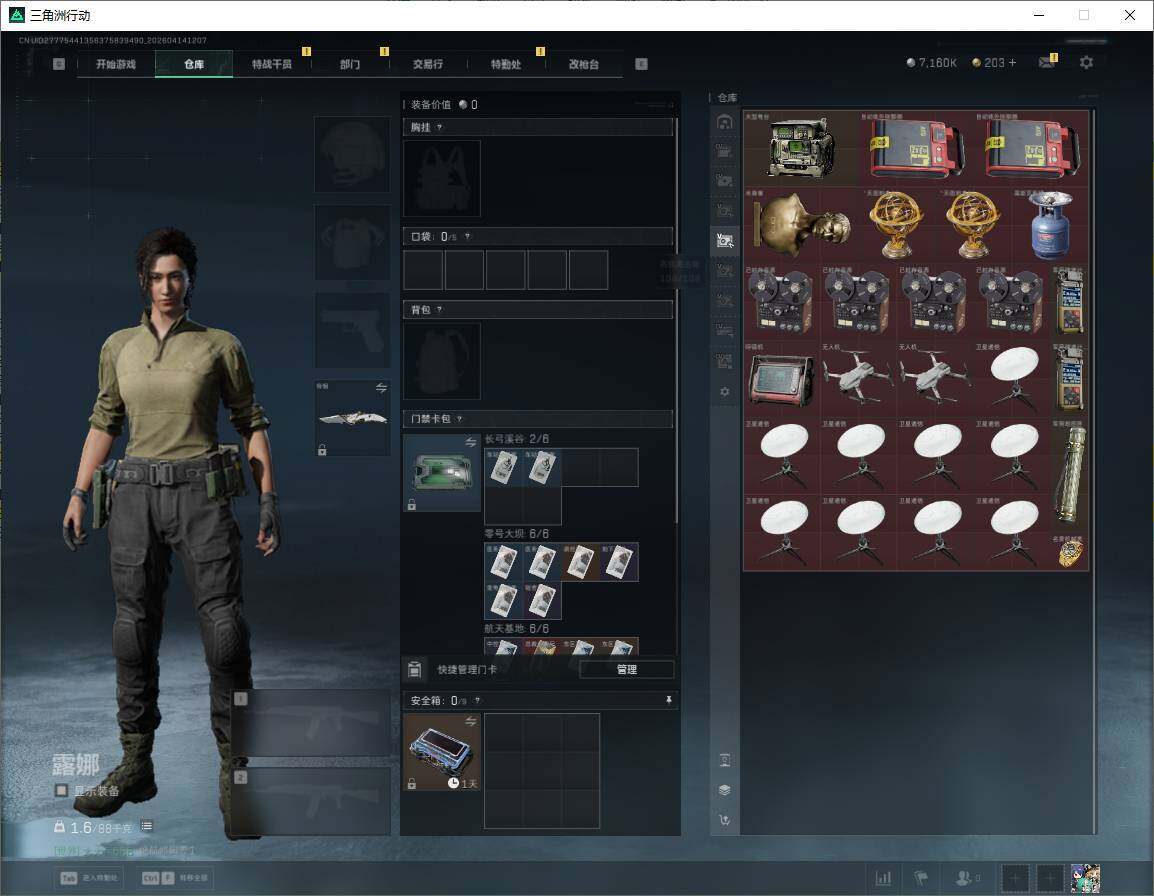
Task: Swap the safe box container
Action: coord(471,722)
